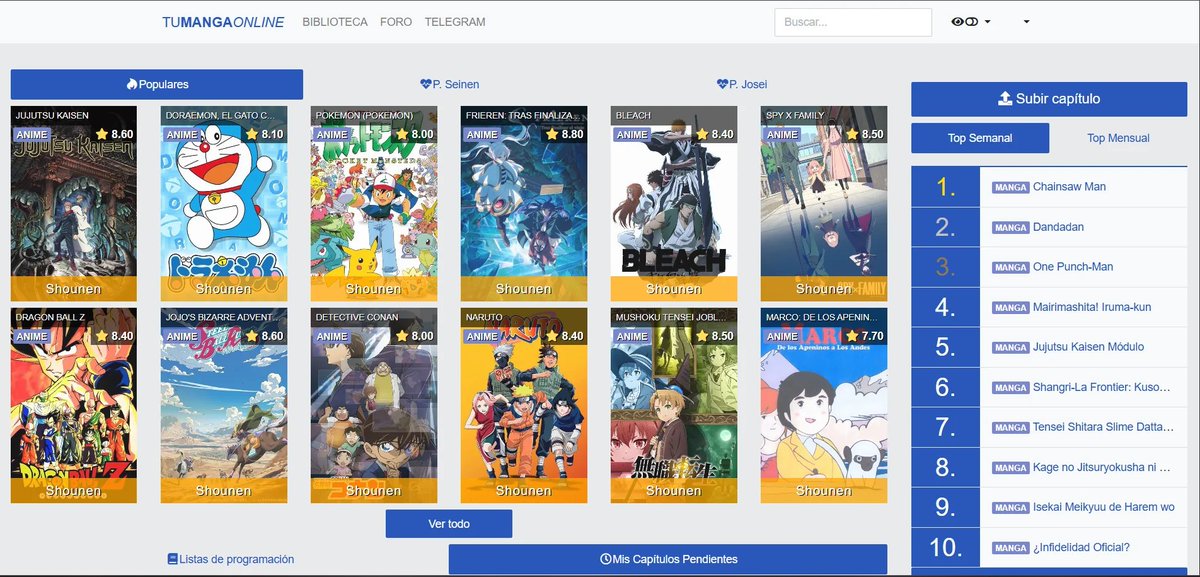Switch to the P. Josei tab
The height and width of the screenshot is (577, 1200).
pos(742,84)
